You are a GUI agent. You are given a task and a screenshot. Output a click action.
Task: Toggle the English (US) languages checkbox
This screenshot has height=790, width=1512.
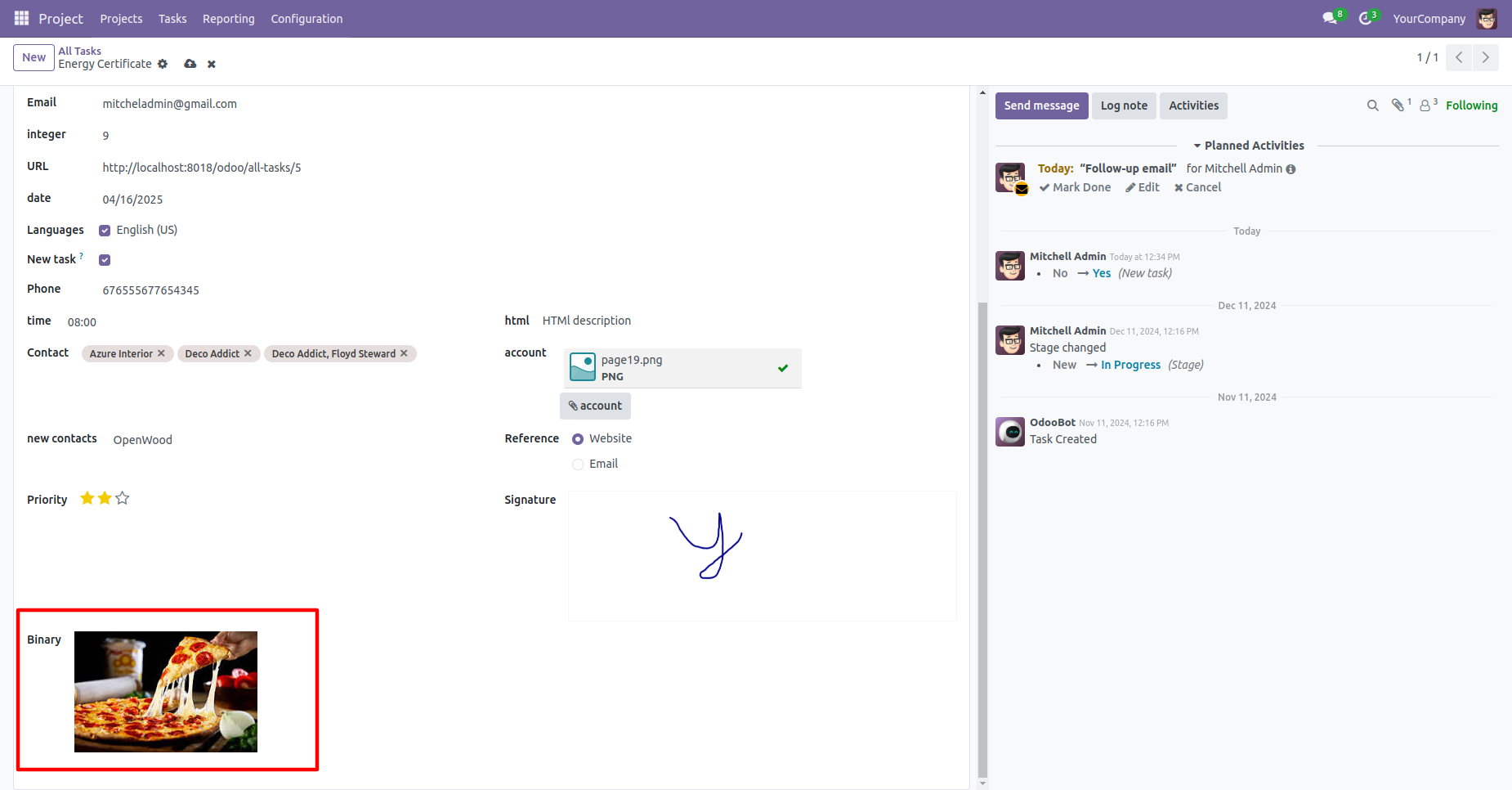(x=105, y=231)
